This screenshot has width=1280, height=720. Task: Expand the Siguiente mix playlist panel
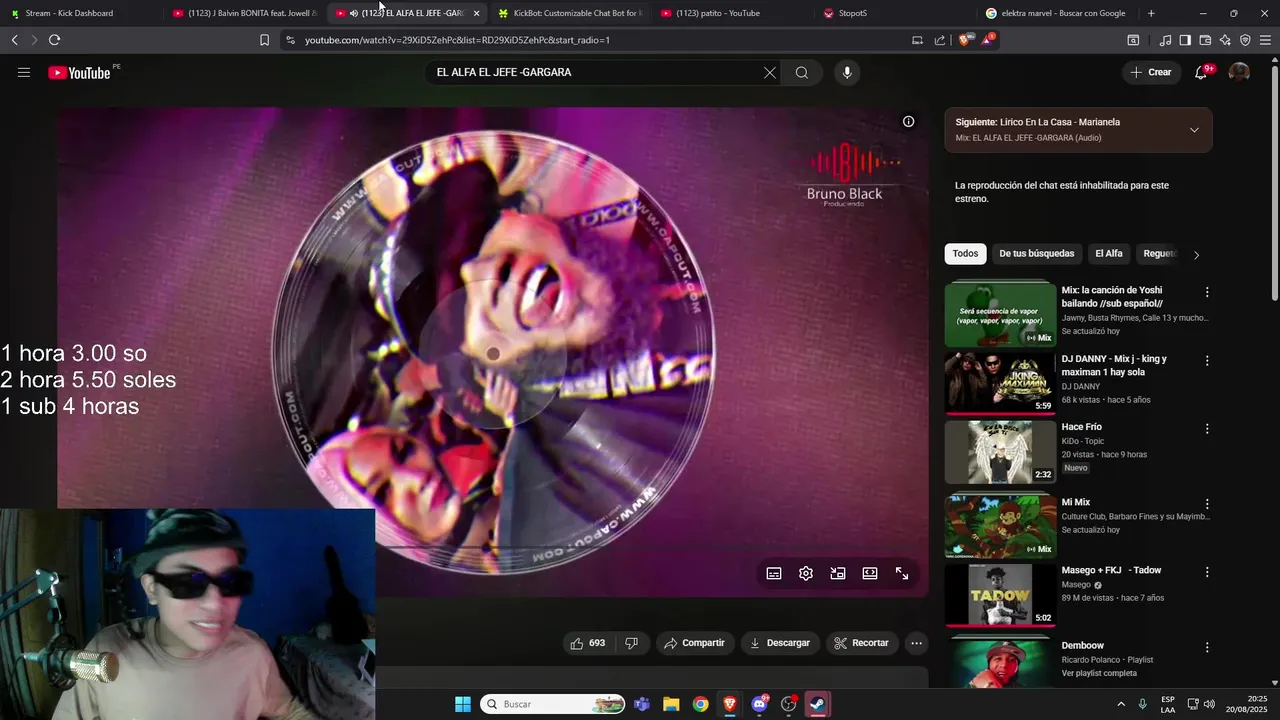[x=1194, y=130]
